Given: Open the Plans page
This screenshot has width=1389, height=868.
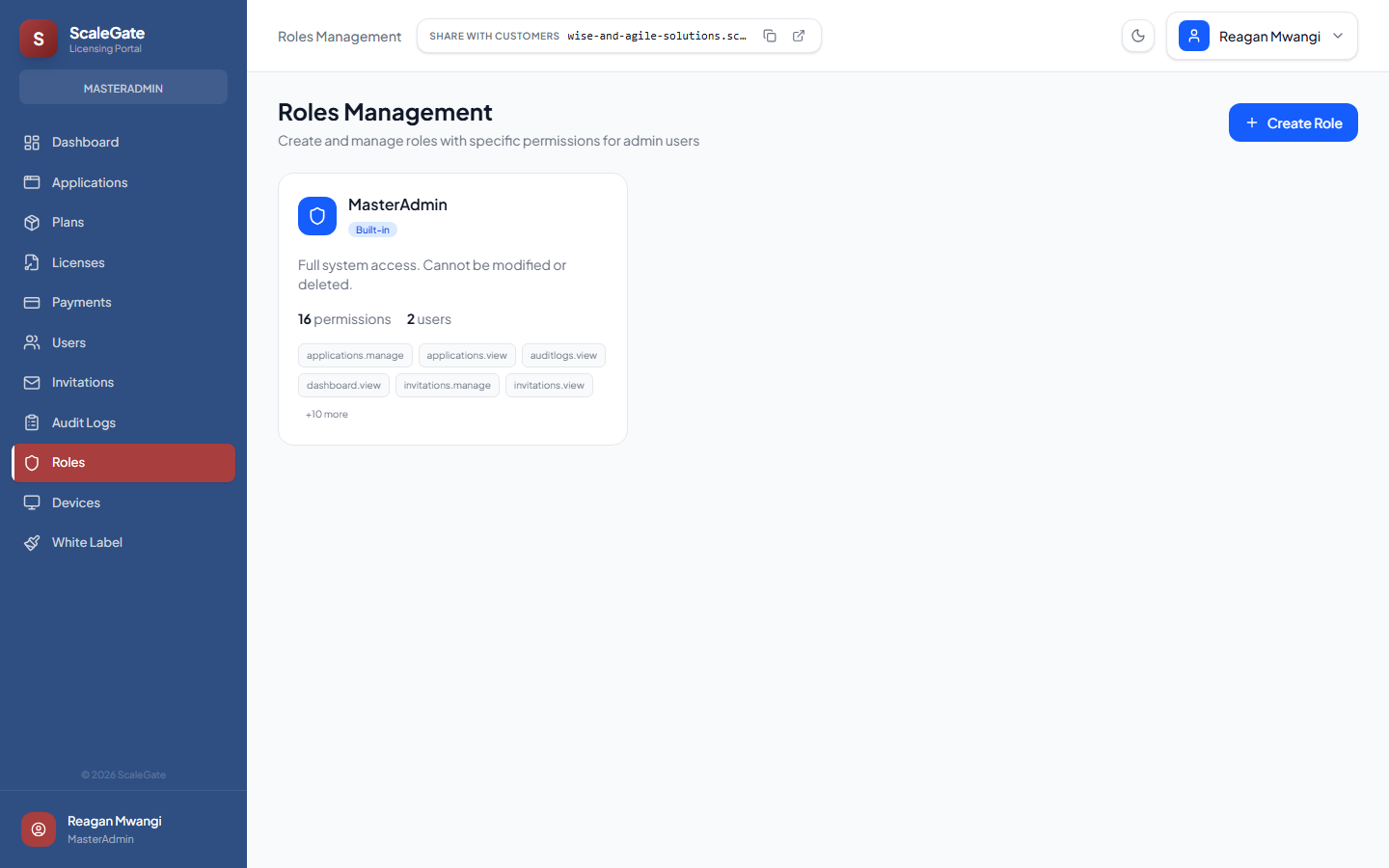Looking at the screenshot, I should (68, 222).
